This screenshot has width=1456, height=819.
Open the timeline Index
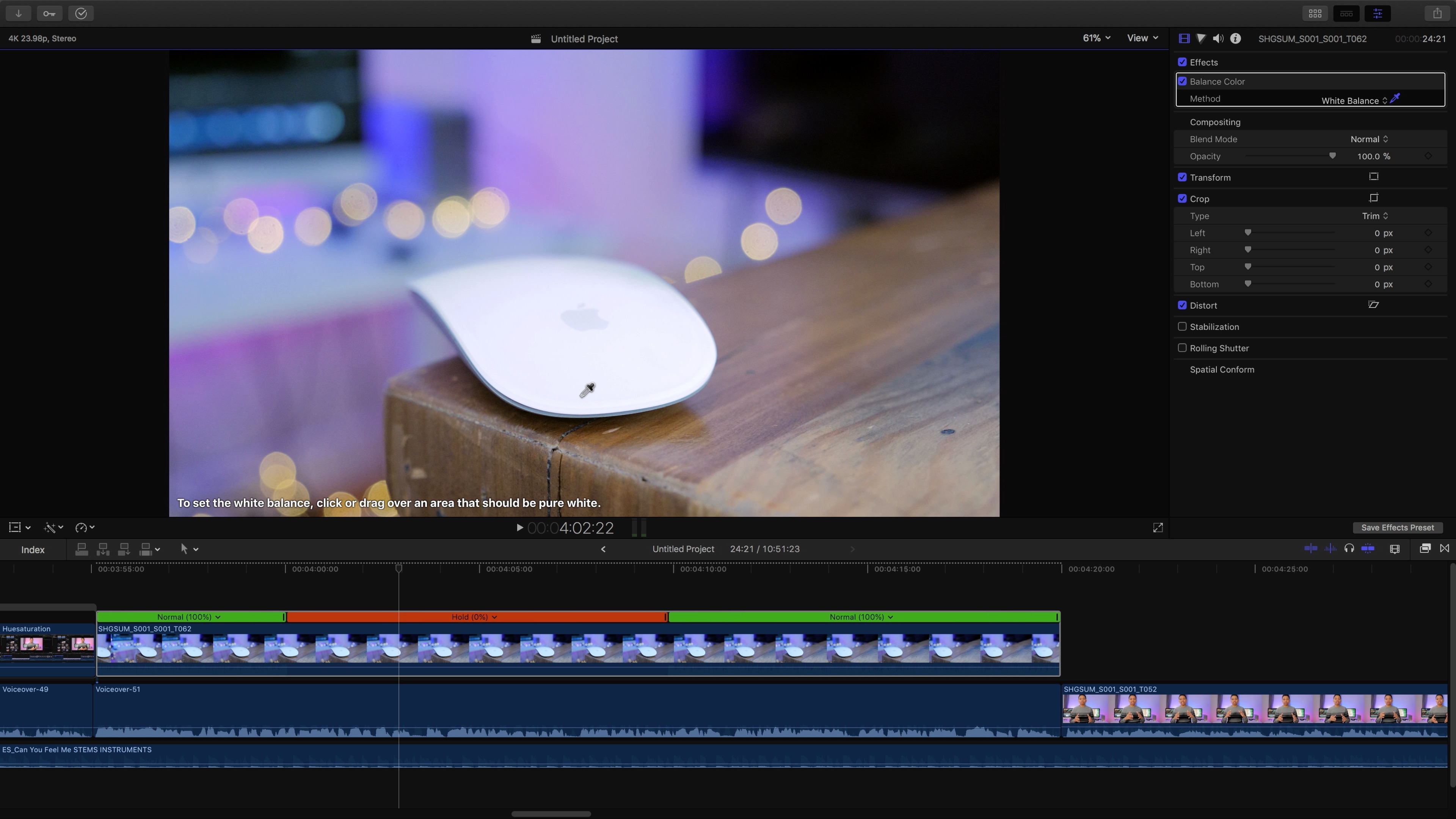(x=33, y=549)
